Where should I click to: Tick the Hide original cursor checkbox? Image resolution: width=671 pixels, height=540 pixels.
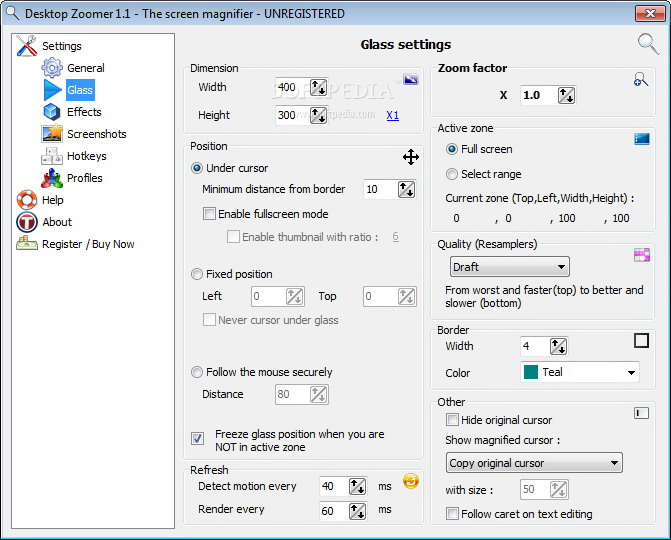[x=453, y=420]
